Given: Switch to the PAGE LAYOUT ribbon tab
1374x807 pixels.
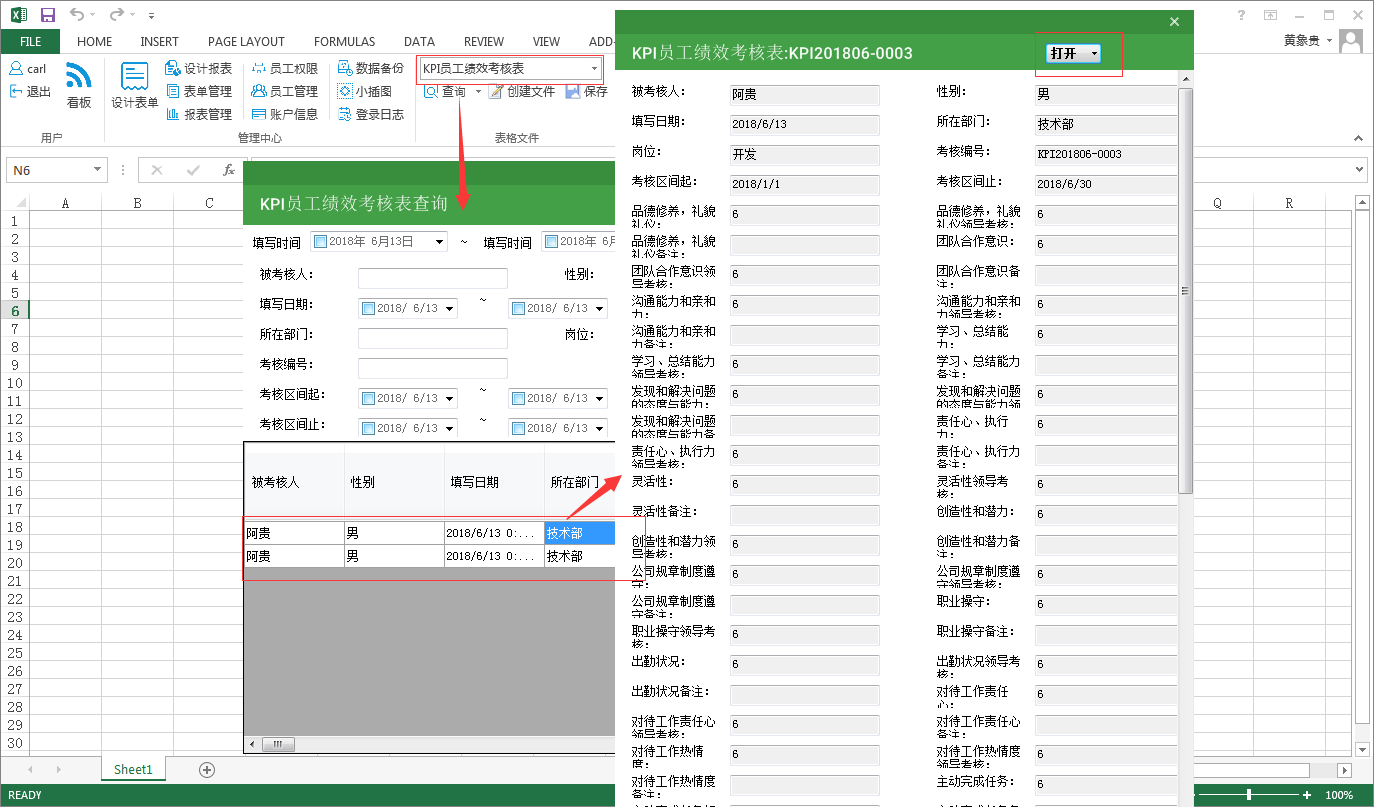Looking at the screenshot, I should (246, 42).
